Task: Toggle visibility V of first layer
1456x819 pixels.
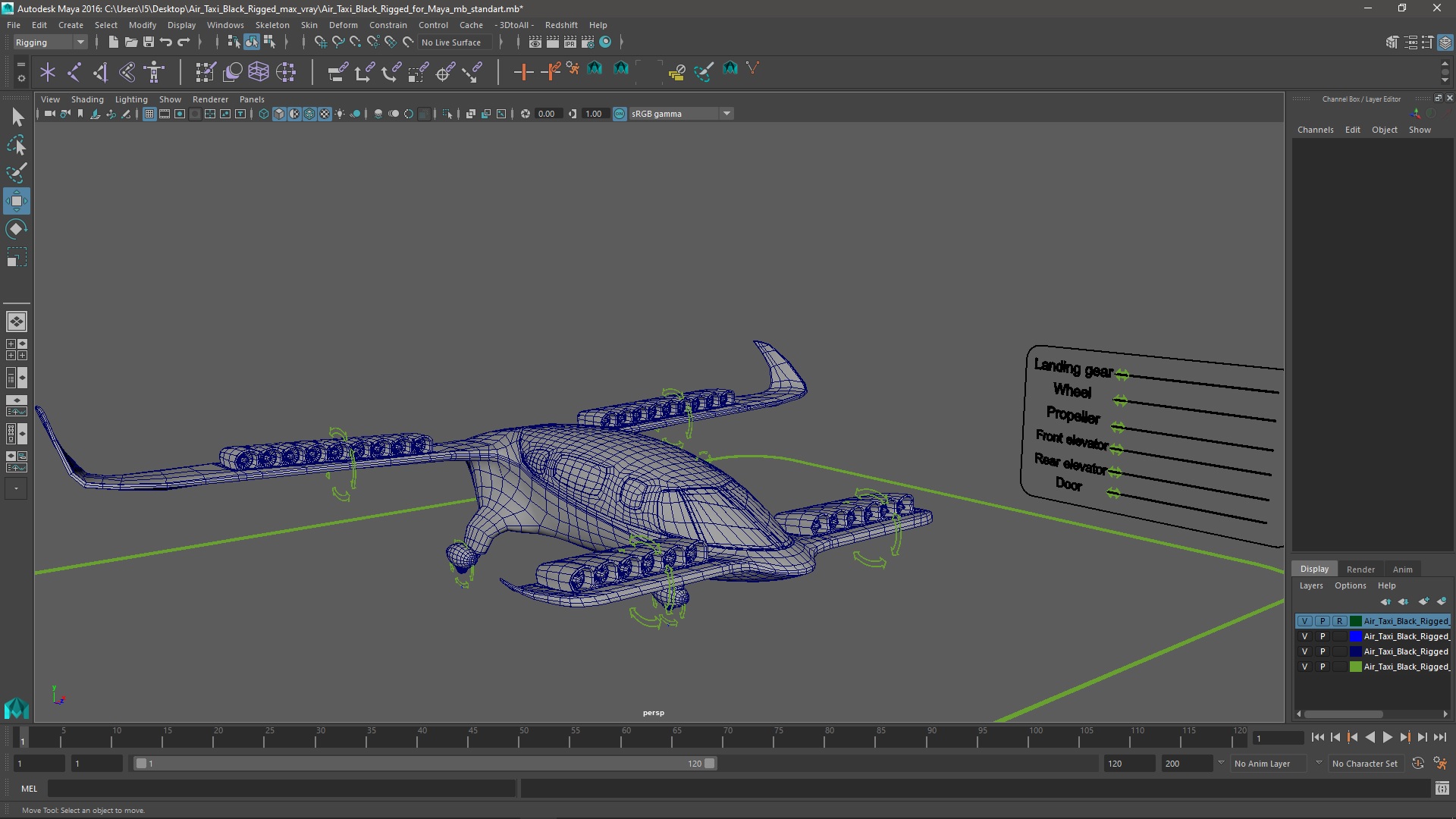Action: pos(1304,621)
